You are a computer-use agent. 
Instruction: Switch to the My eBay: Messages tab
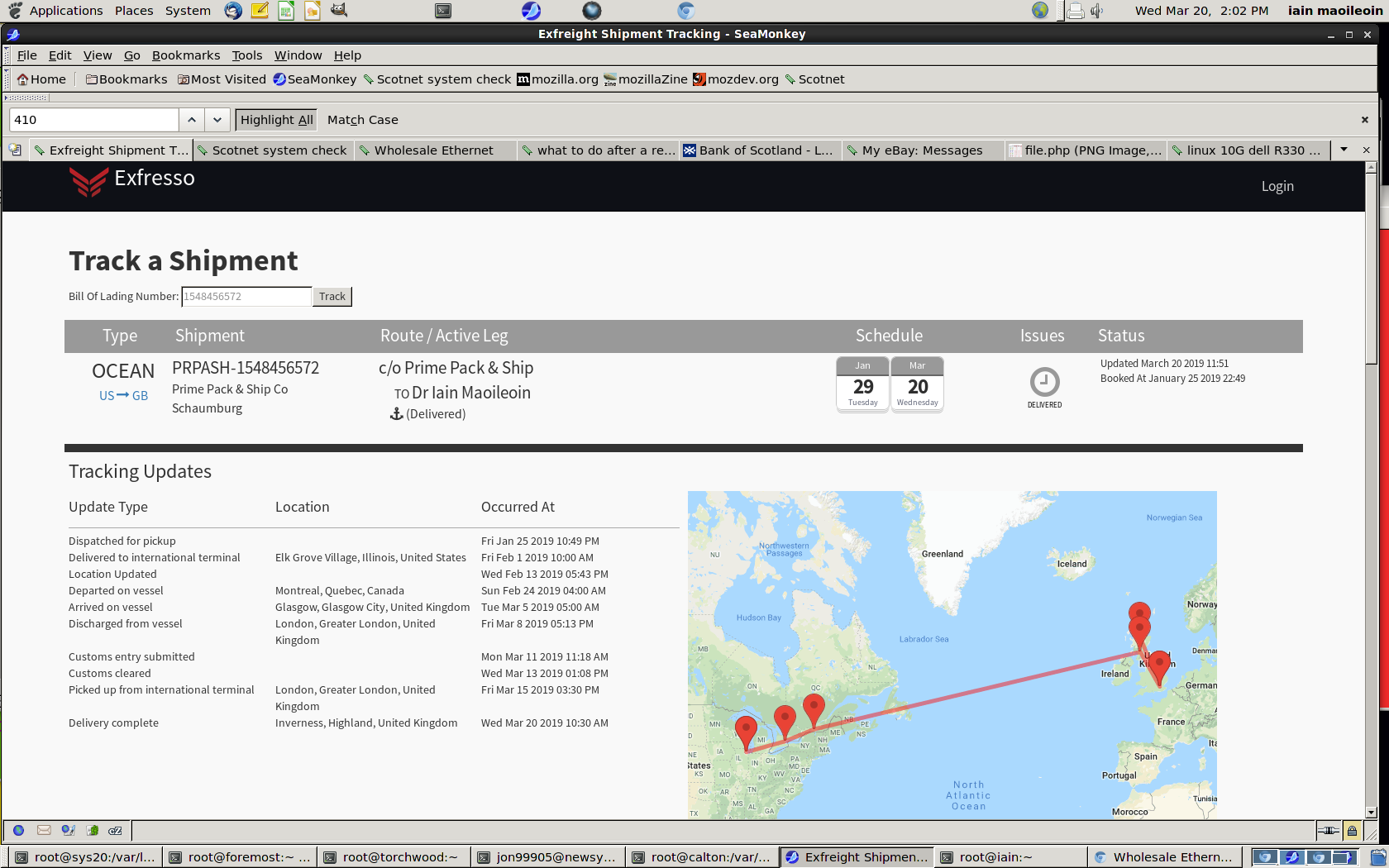tap(923, 150)
